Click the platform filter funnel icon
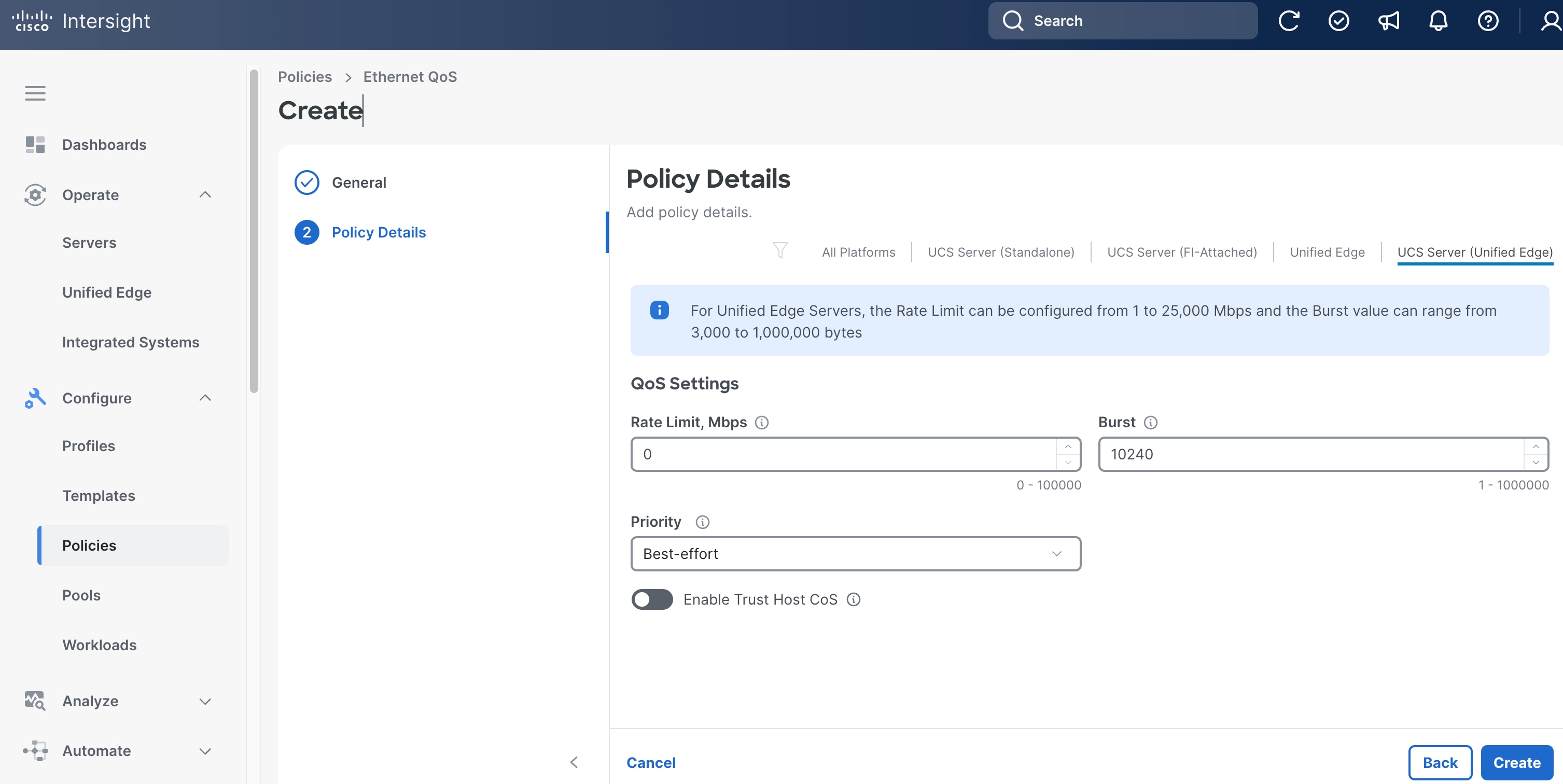Image resolution: width=1563 pixels, height=784 pixels. [x=780, y=250]
